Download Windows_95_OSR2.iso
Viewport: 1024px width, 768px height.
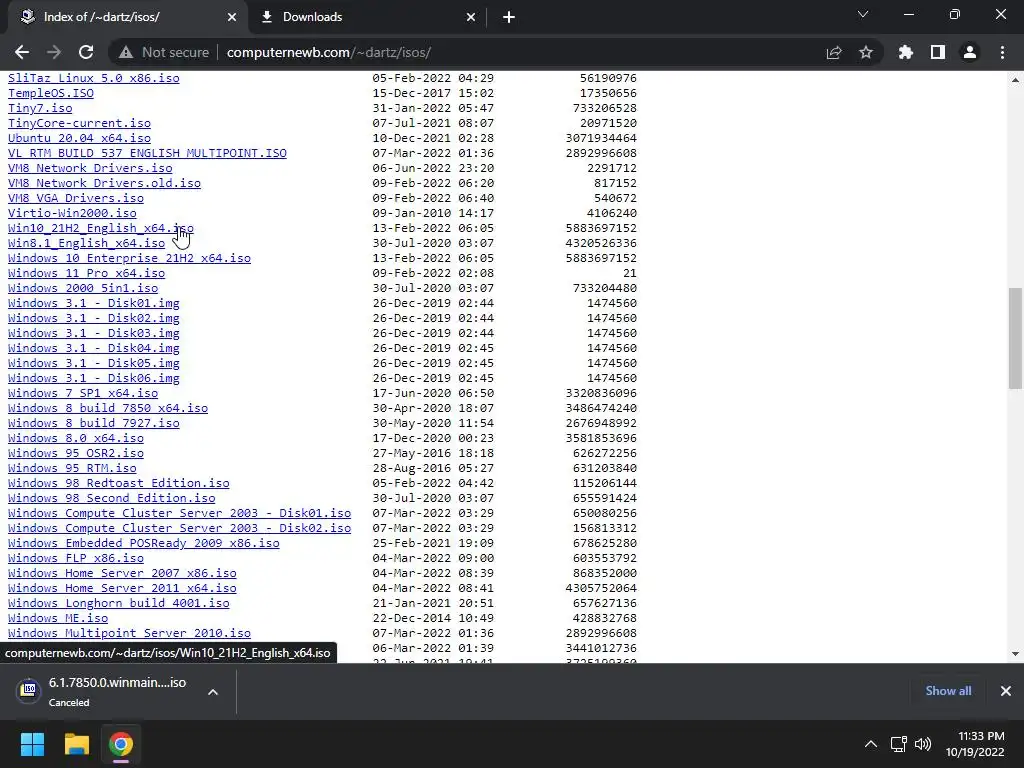click(76, 453)
